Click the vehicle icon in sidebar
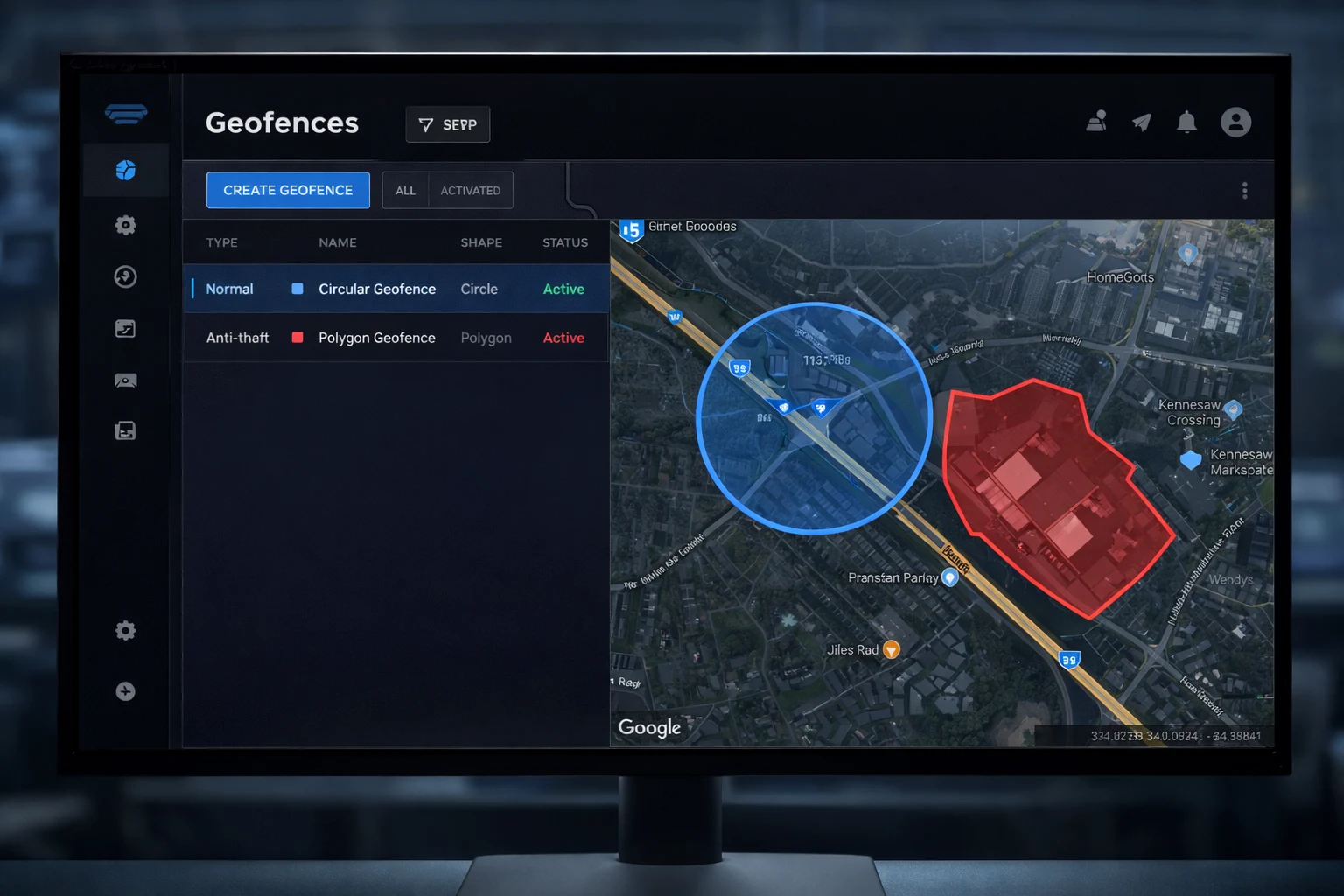1344x896 pixels. tap(126, 381)
